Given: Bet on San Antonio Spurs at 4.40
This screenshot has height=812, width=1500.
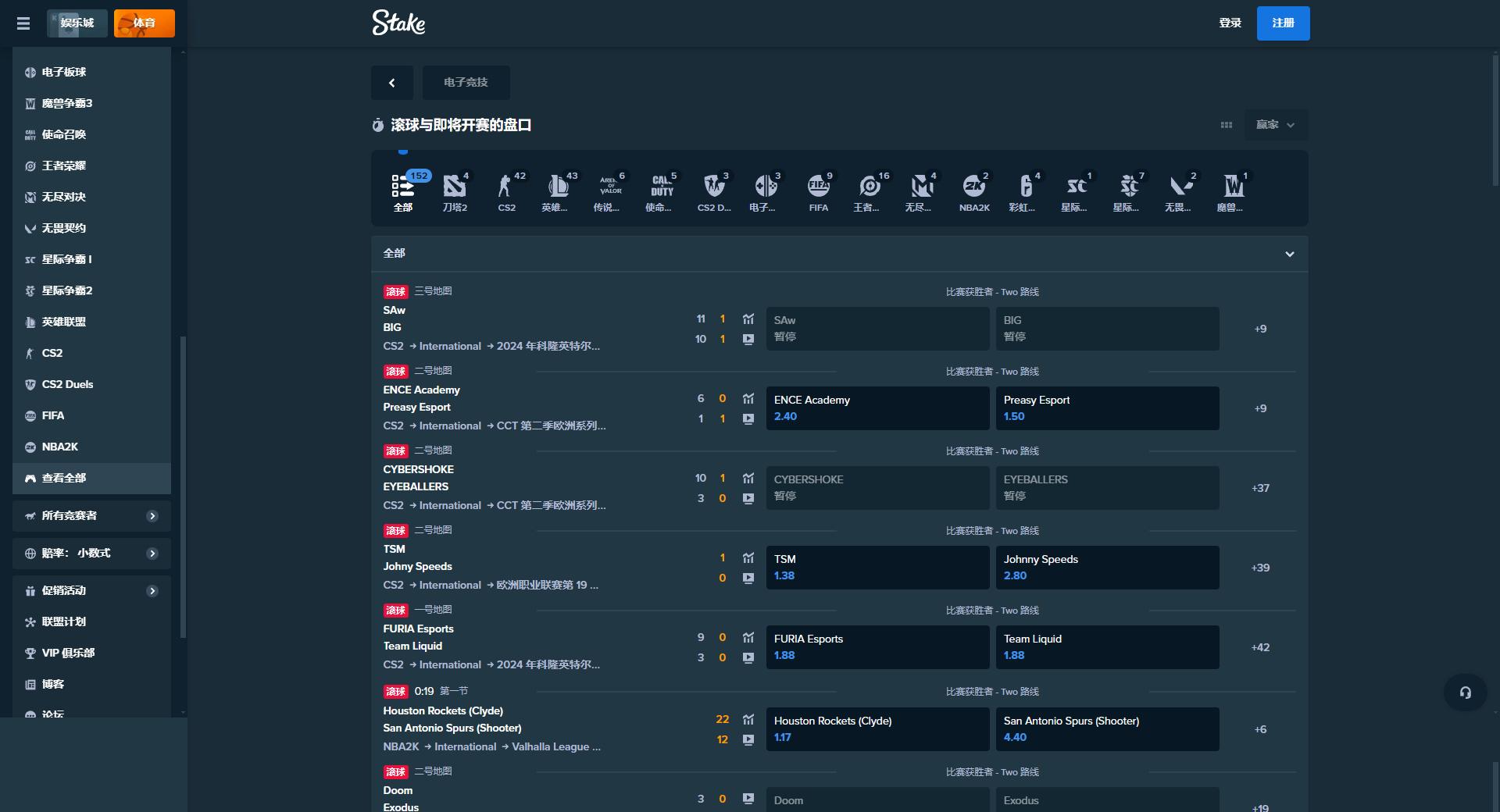Looking at the screenshot, I should (x=1107, y=729).
